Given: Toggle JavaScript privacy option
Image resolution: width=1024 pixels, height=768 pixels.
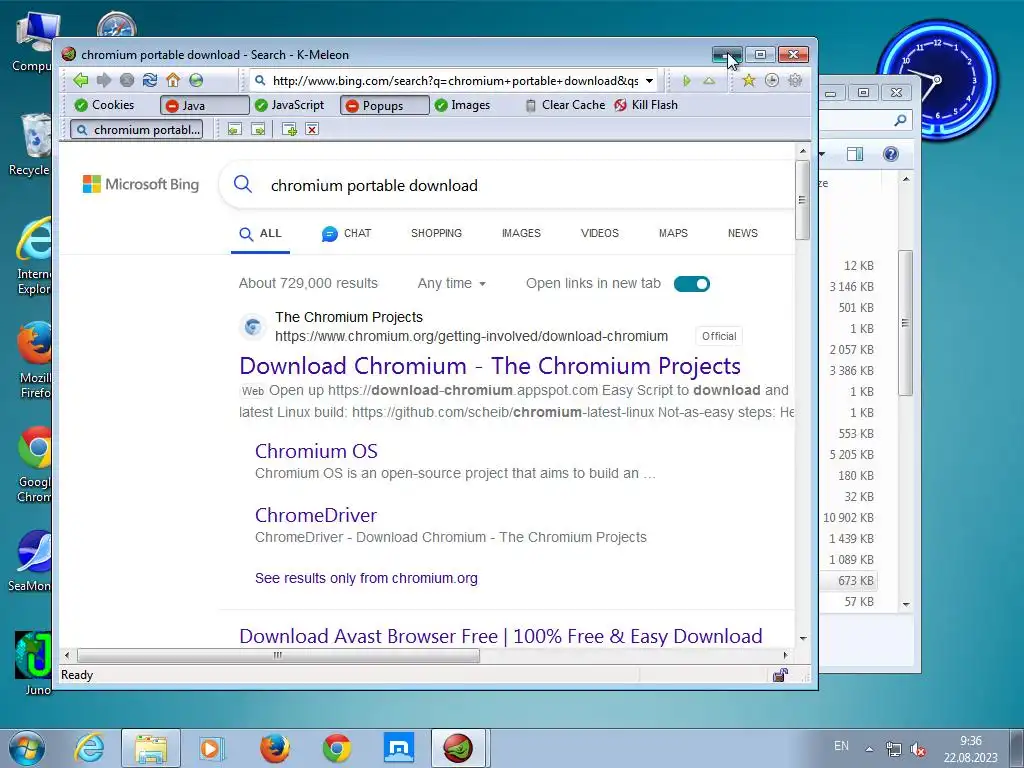Looking at the screenshot, I should click(x=289, y=105).
